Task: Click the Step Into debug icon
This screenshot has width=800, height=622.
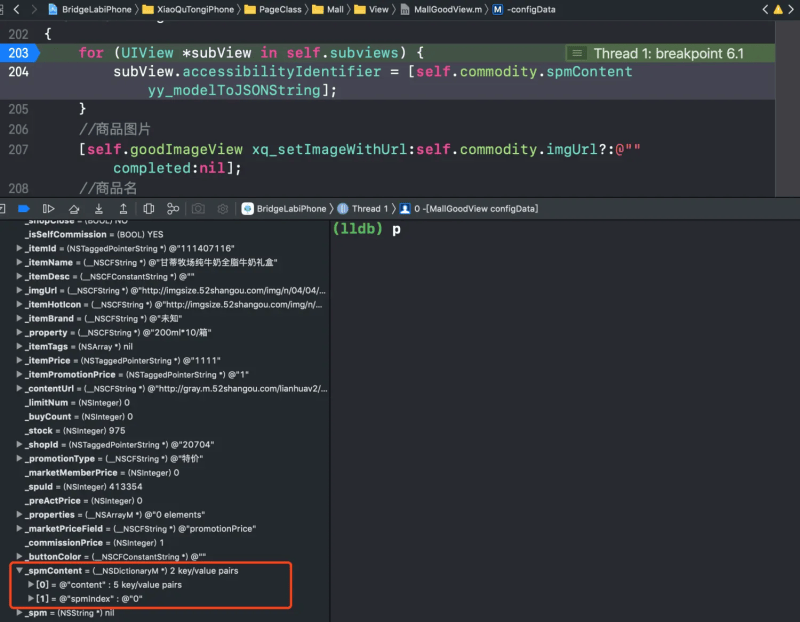Action: [97, 209]
